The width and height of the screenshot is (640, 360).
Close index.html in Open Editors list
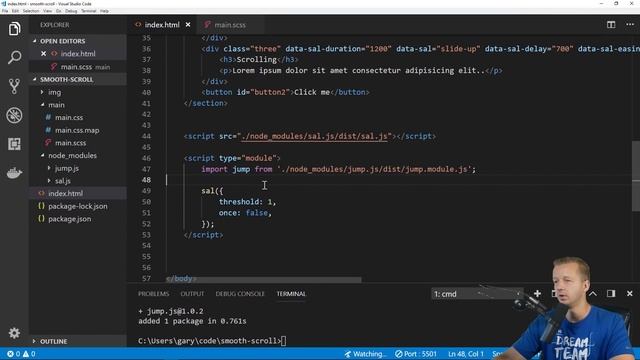[x=43, y=53]
